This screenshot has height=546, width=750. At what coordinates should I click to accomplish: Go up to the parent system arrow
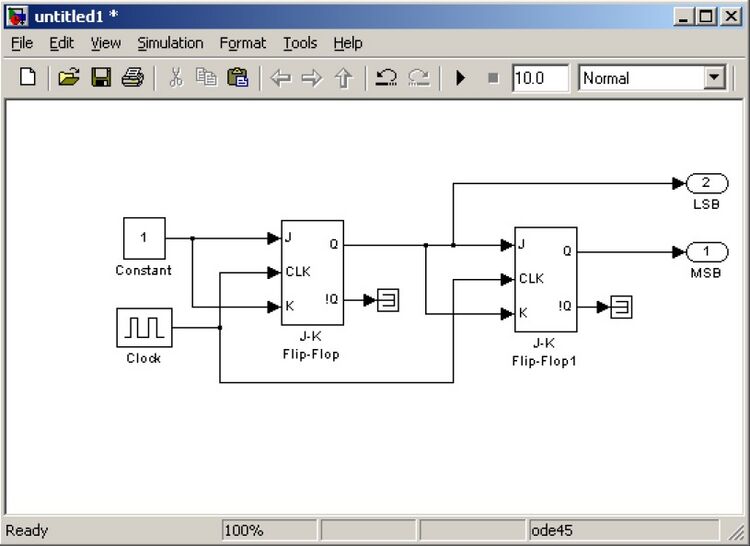tap(344, 78)
